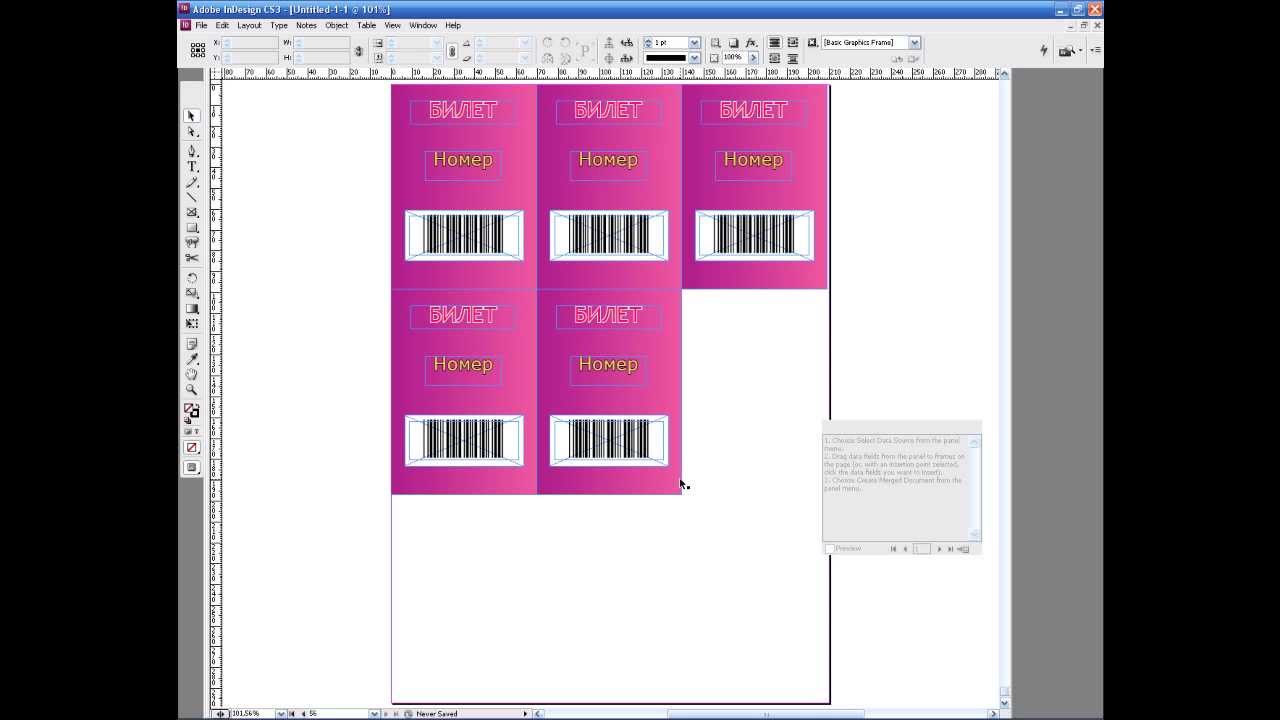Select the Eyedropper tool
Viewport: 1280px width, 720px height.
point(191,359)
